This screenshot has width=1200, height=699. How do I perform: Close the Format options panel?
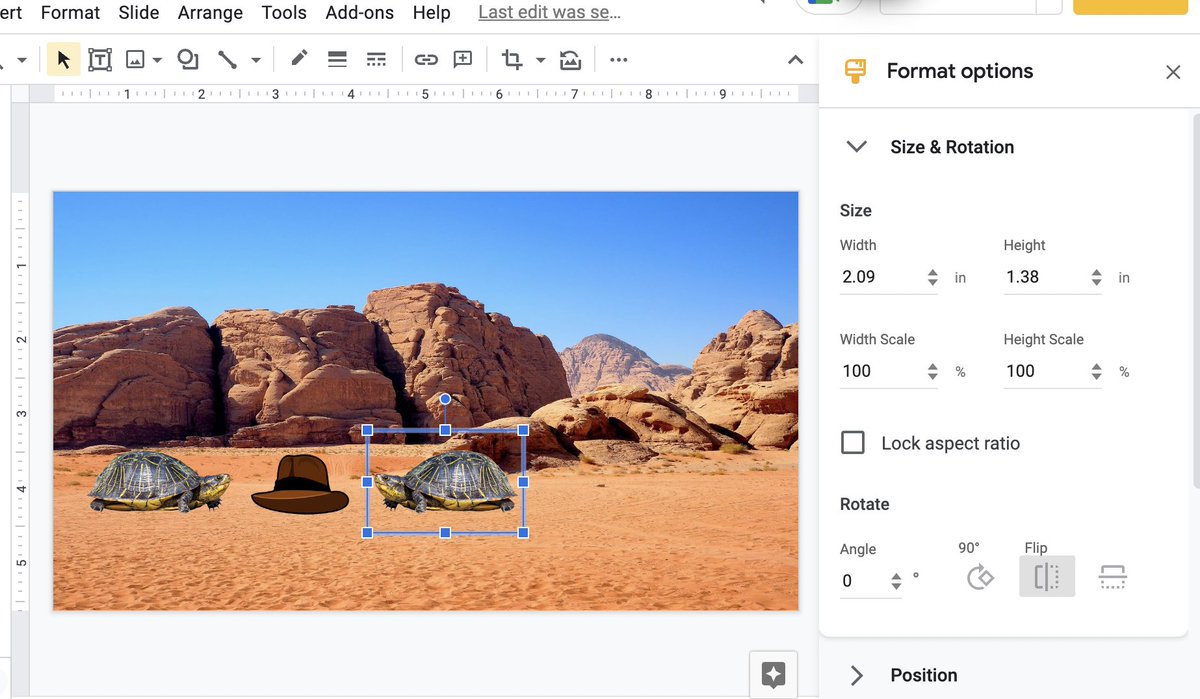(x=1173, y=71)
